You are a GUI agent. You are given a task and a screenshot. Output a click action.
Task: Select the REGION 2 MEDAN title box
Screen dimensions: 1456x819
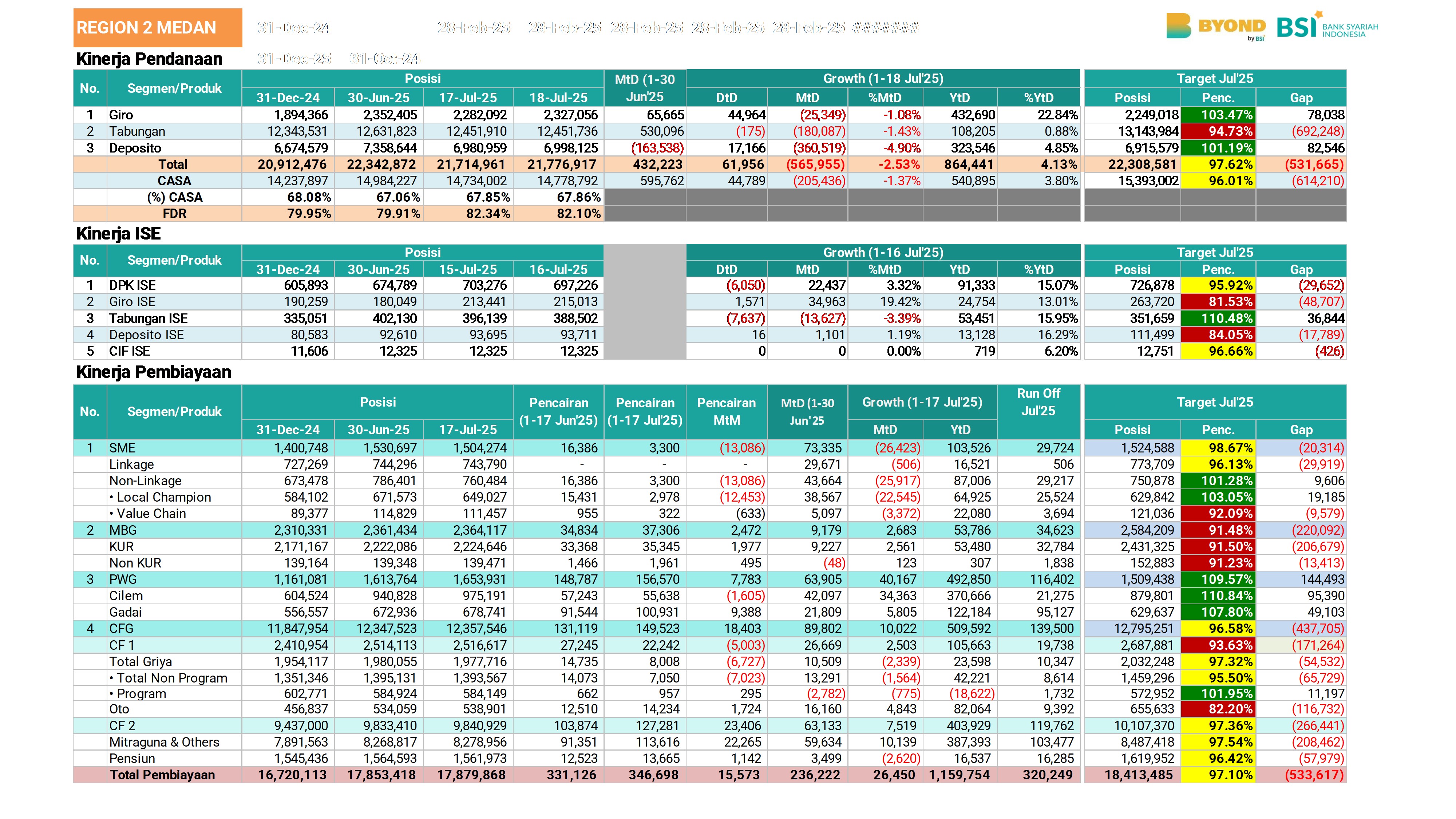click(158, 28)
